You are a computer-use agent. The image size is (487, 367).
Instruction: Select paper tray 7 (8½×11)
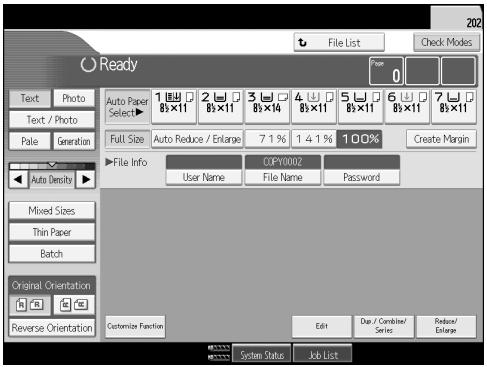click(x=454, y=106)
